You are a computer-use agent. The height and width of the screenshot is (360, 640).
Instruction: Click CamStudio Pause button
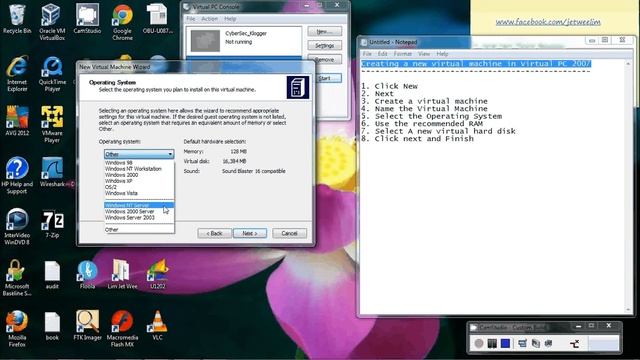point(492,343)
